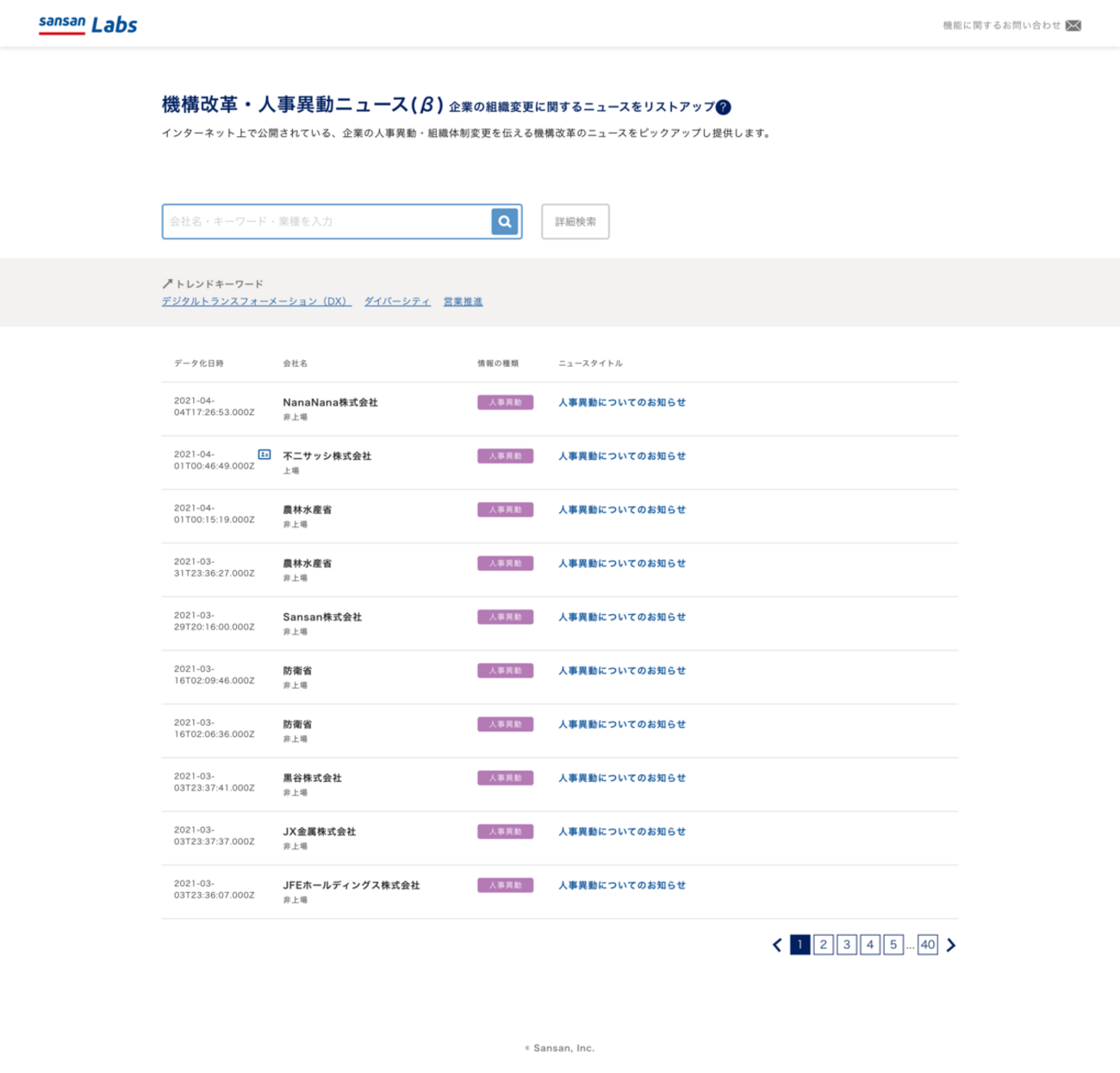The height and width of the screenshot is (1073, 1120).
Task: Focus the company name keyword search field
Action: coord(327,221)
